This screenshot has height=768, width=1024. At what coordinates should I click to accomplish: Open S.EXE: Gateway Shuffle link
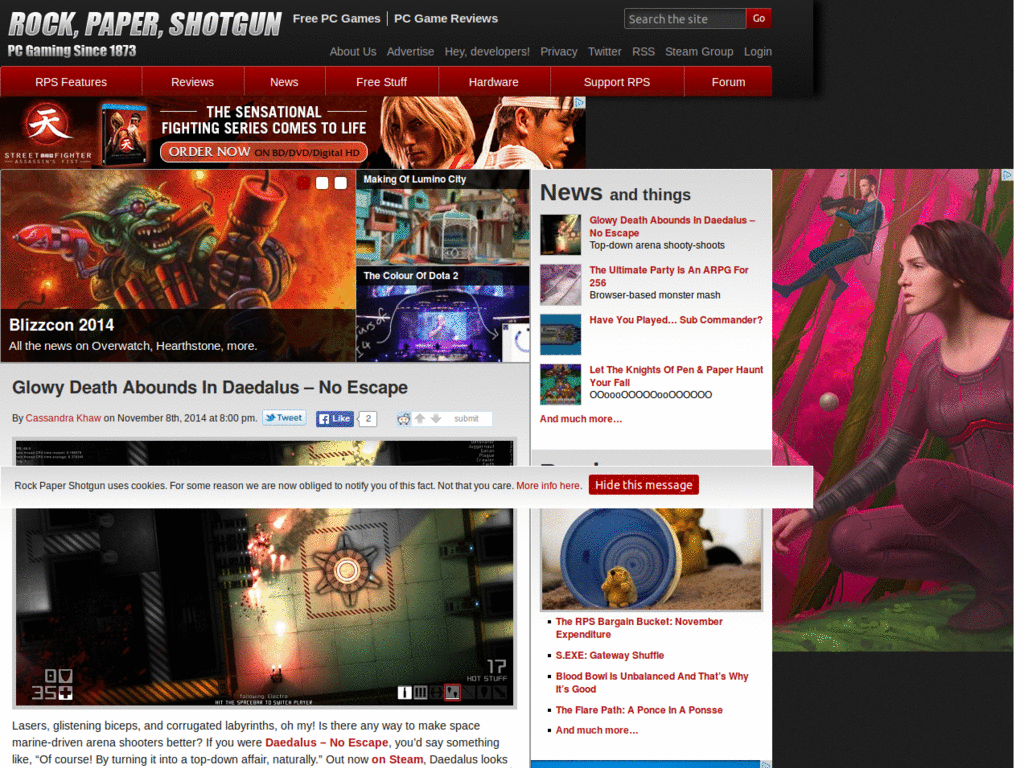[610, 655]
